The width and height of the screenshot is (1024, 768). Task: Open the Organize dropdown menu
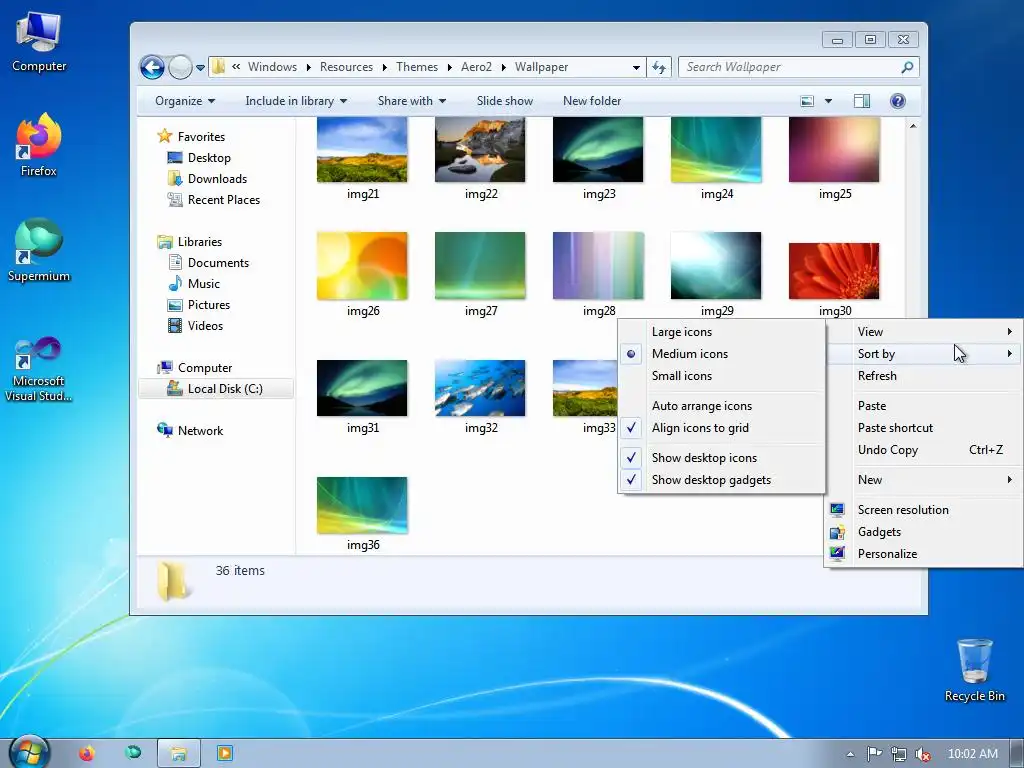pos(185,101)
